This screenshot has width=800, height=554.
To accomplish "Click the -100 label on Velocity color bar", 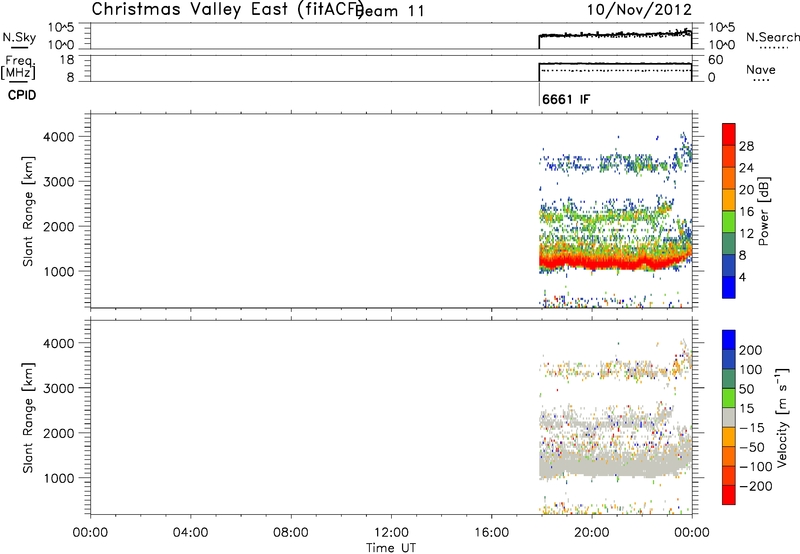I will tap(756, 467).
